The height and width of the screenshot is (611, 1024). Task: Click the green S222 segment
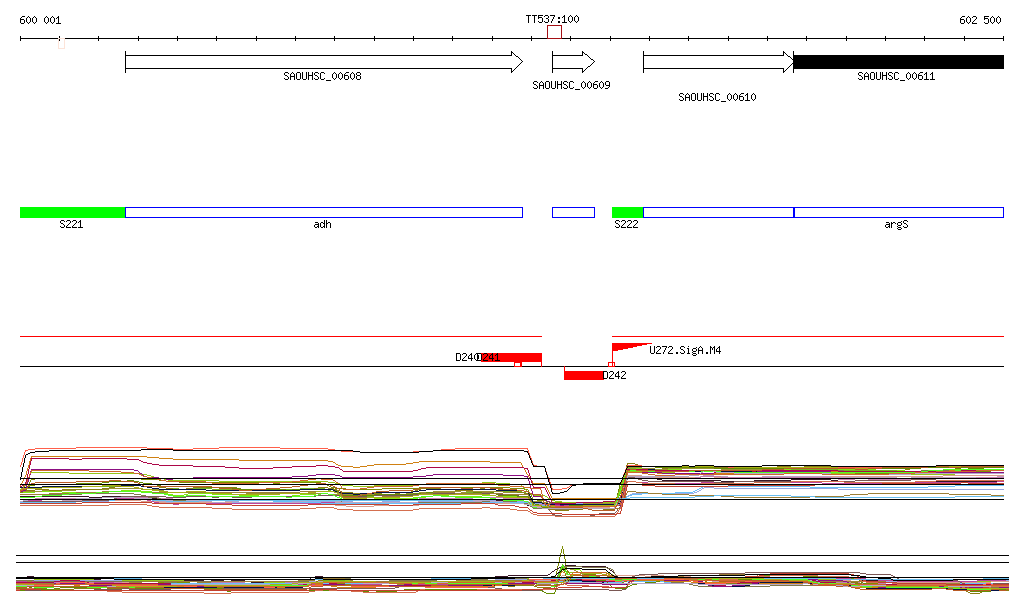[627, 212]
